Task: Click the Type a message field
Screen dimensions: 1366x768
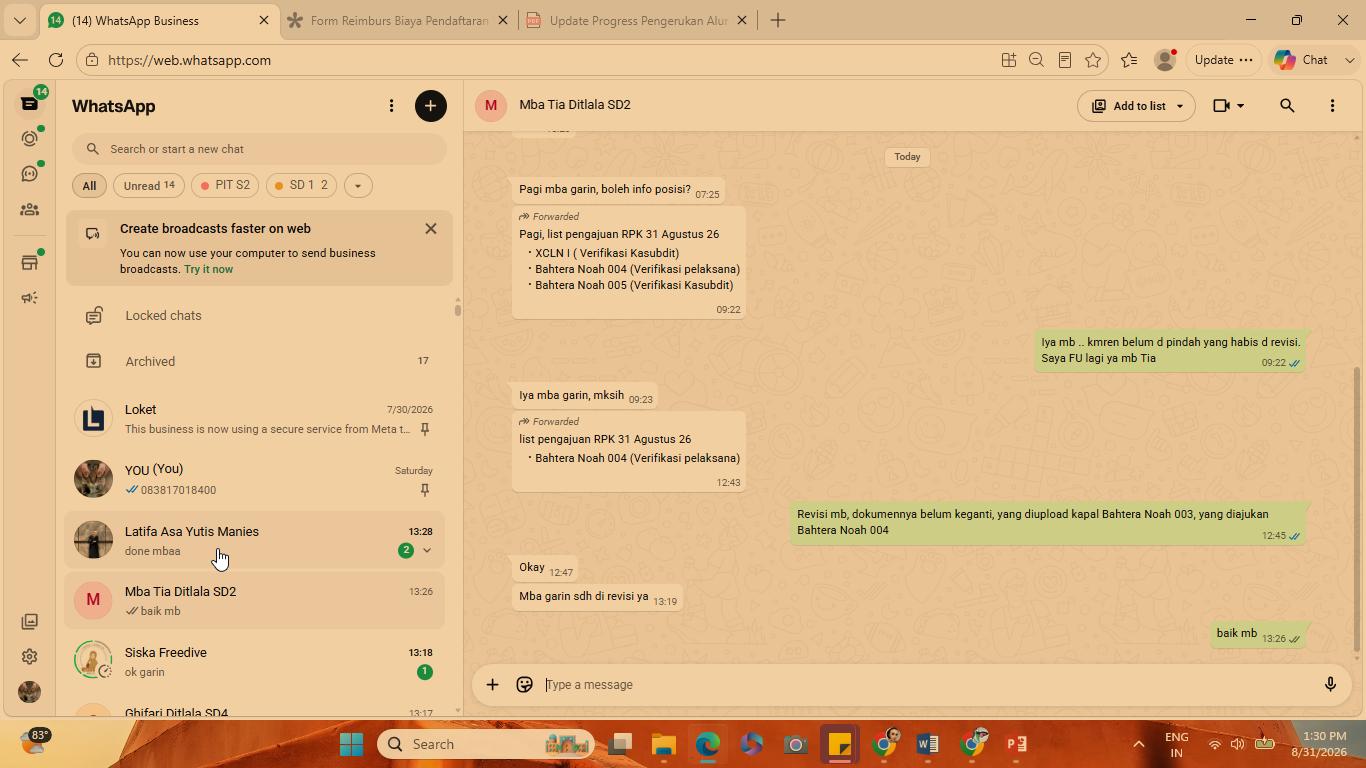Action: tap(925, 685)
